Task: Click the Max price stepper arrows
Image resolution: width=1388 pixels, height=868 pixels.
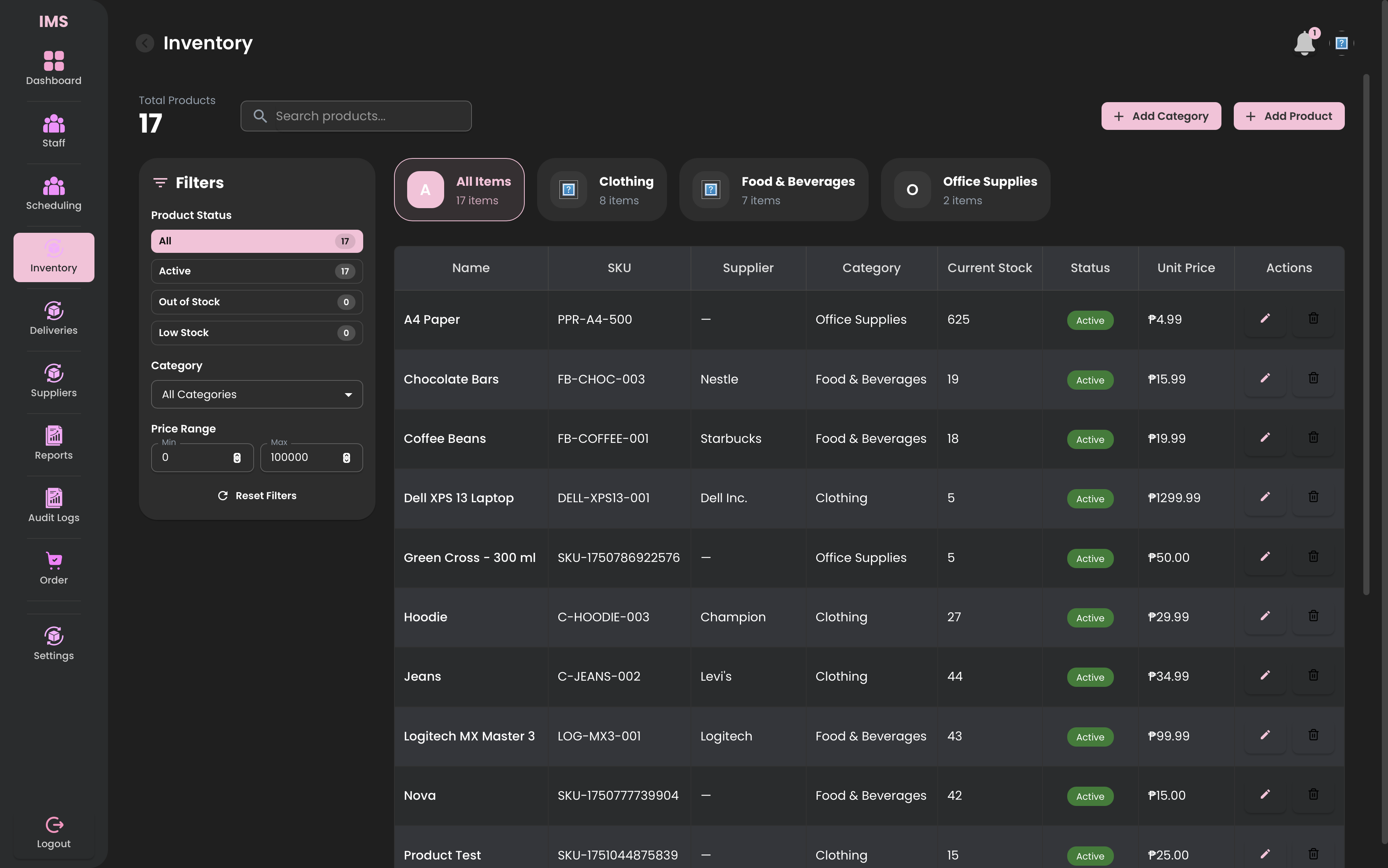Action: tap(346, 458)
